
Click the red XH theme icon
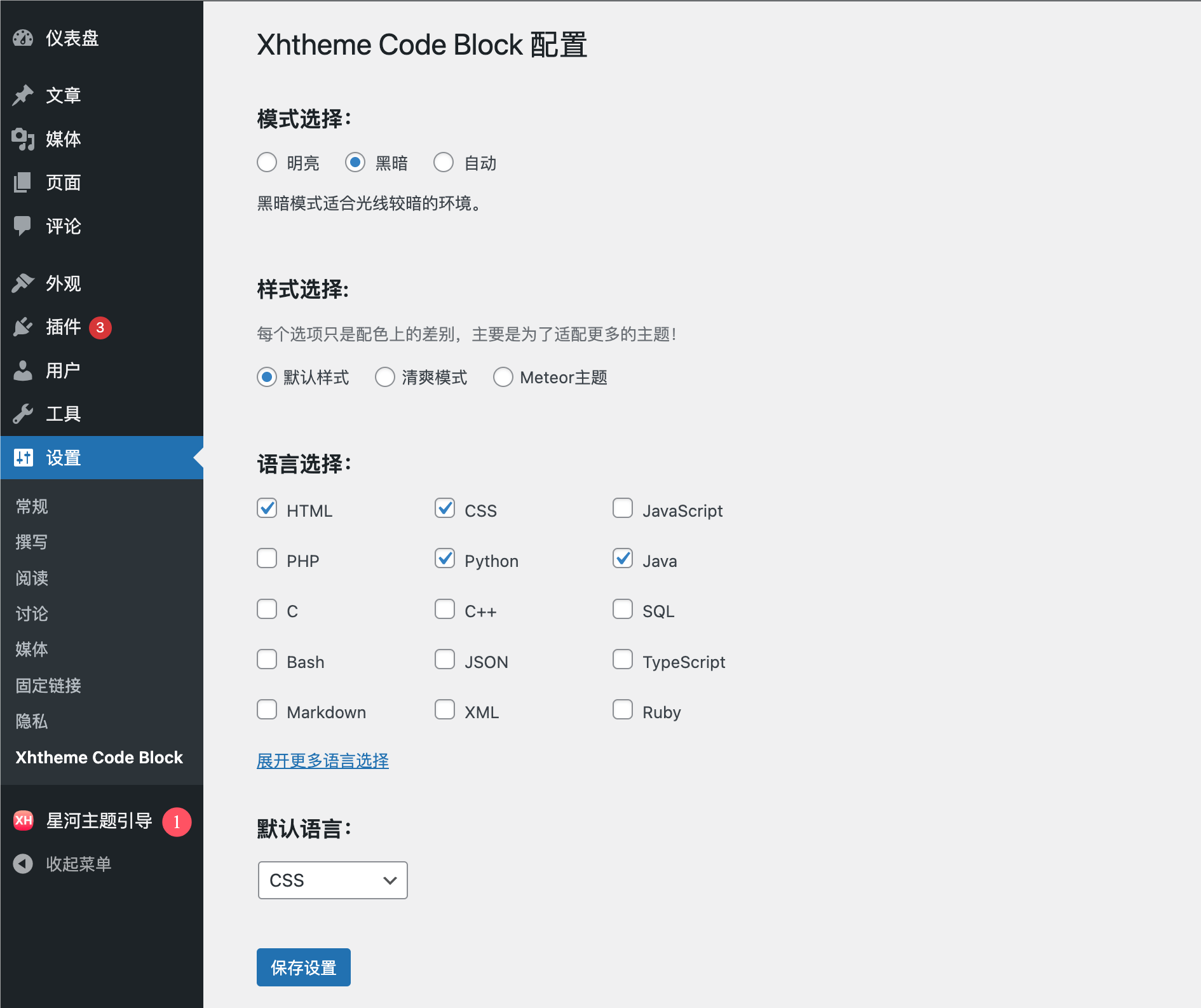pyautogui.click(x=24, y=821)
